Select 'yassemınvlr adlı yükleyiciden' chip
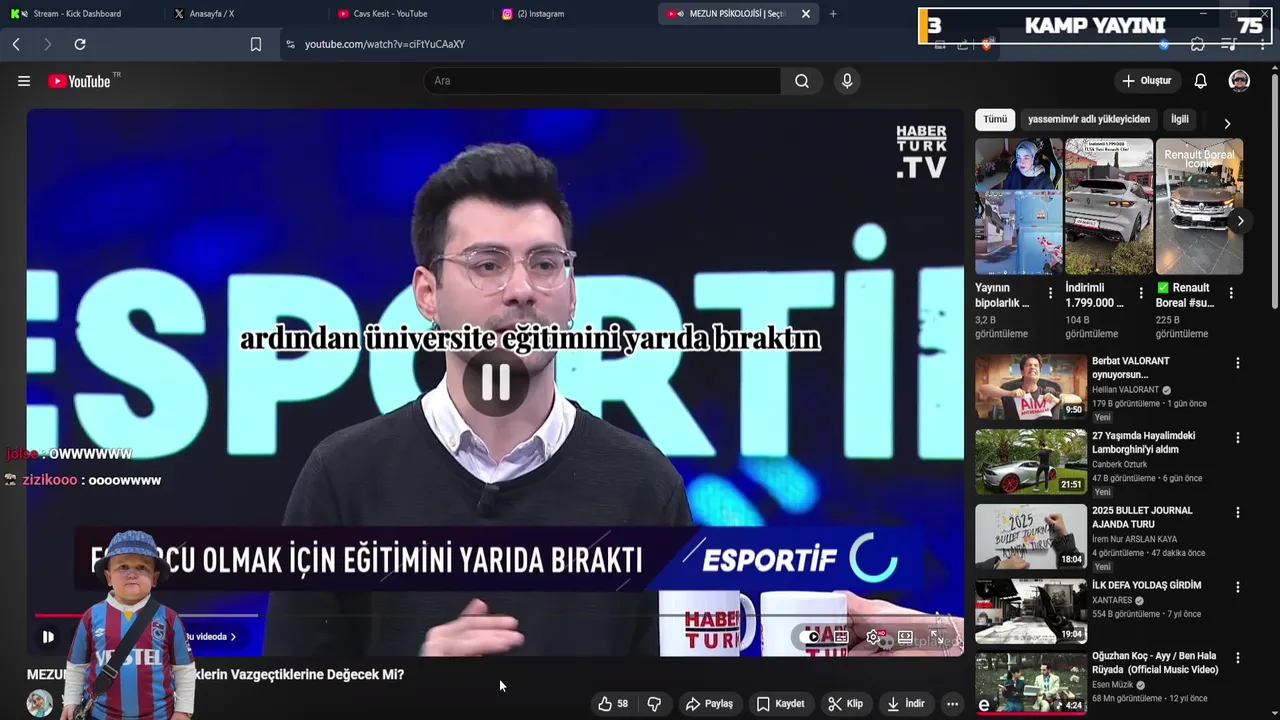Screen dimensions: 1280x720 pyautogui.click(x=1089, y=119)
